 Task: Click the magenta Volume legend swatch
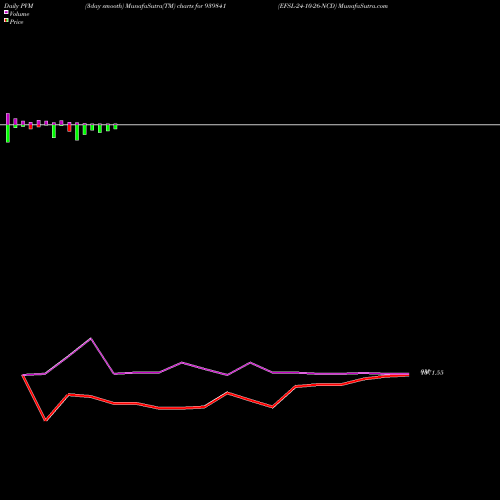point(6,13)
